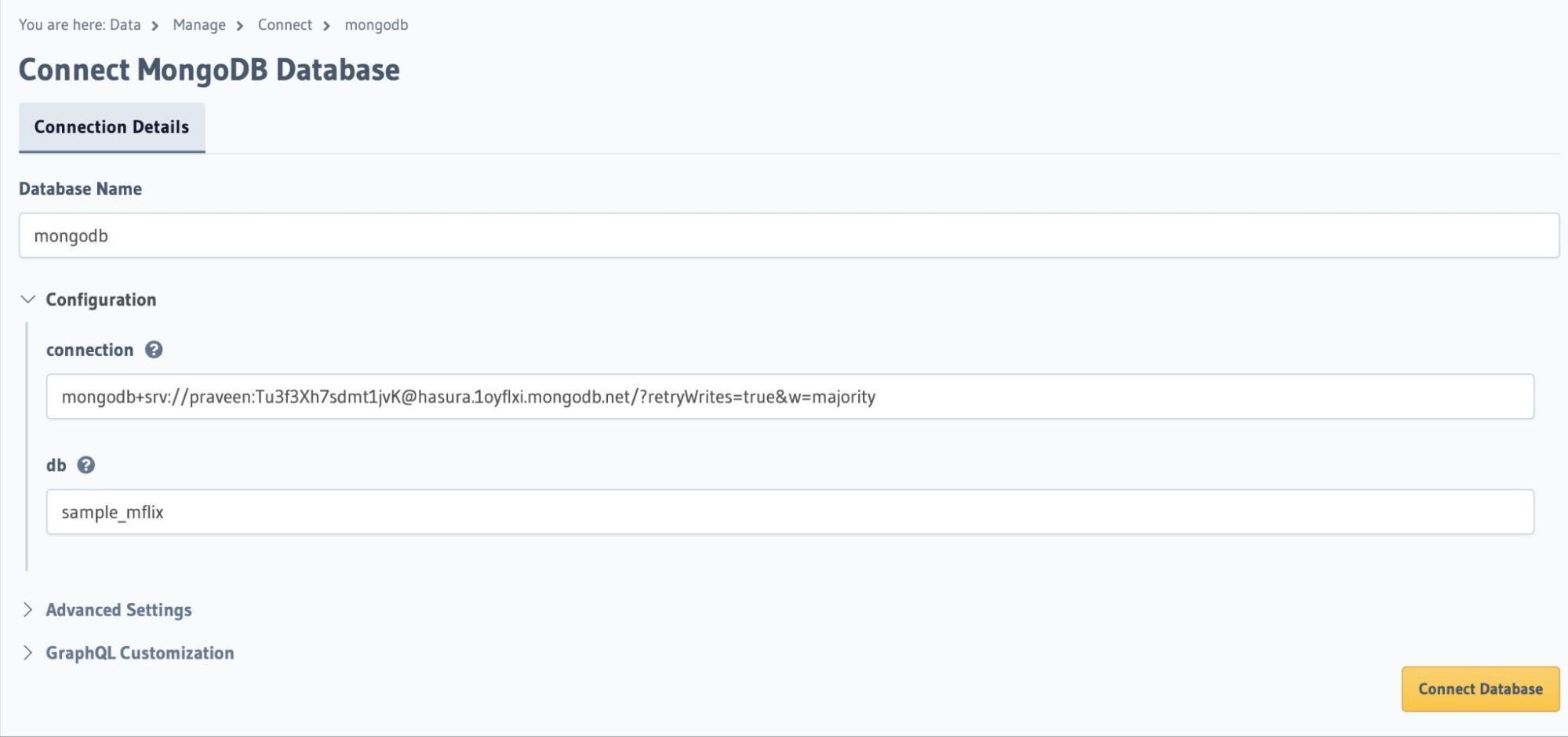The height and width of the screenshot is (737, 1568).
Task: Click the arrow beside GraphQL Customization
Action: (28, 652)
